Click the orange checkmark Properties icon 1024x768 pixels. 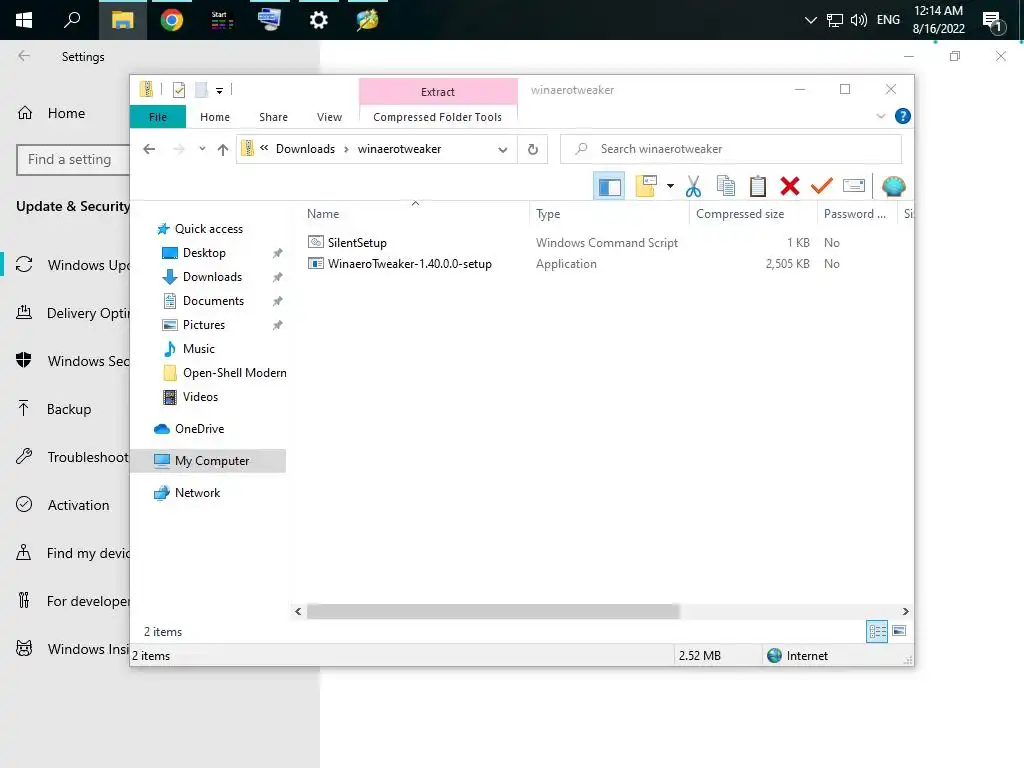click(821, 186)
